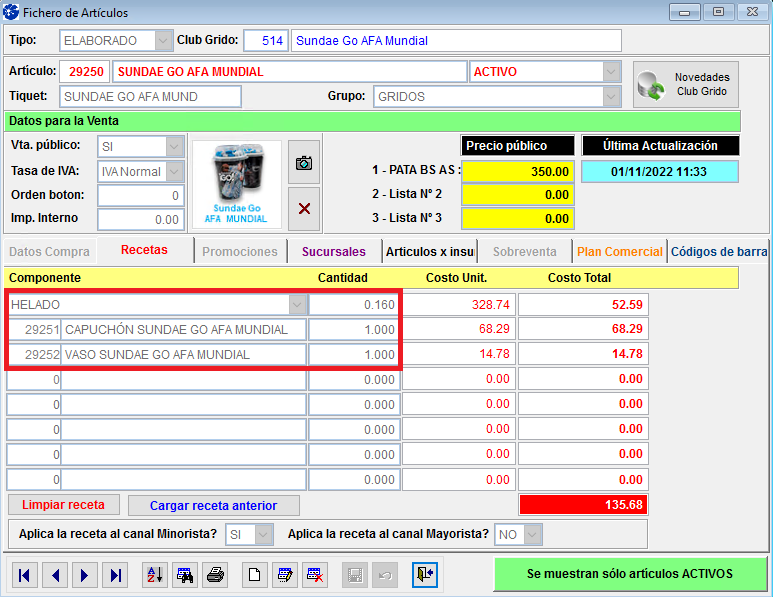The height and width of the screenshot is (597, 773).
Task: Click the SUNDAE GO AFA MUNDIAL name field
Action: click(289, 71)
